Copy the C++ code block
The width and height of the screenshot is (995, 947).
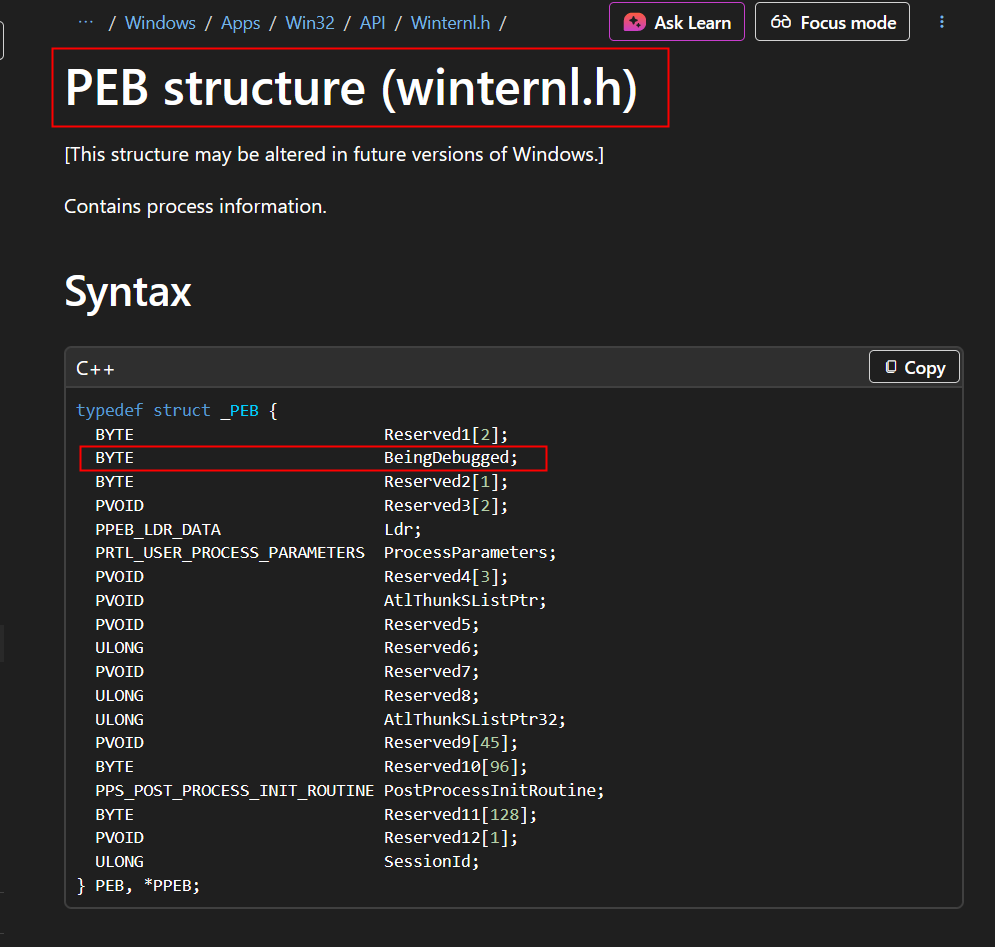coord(914,367)
